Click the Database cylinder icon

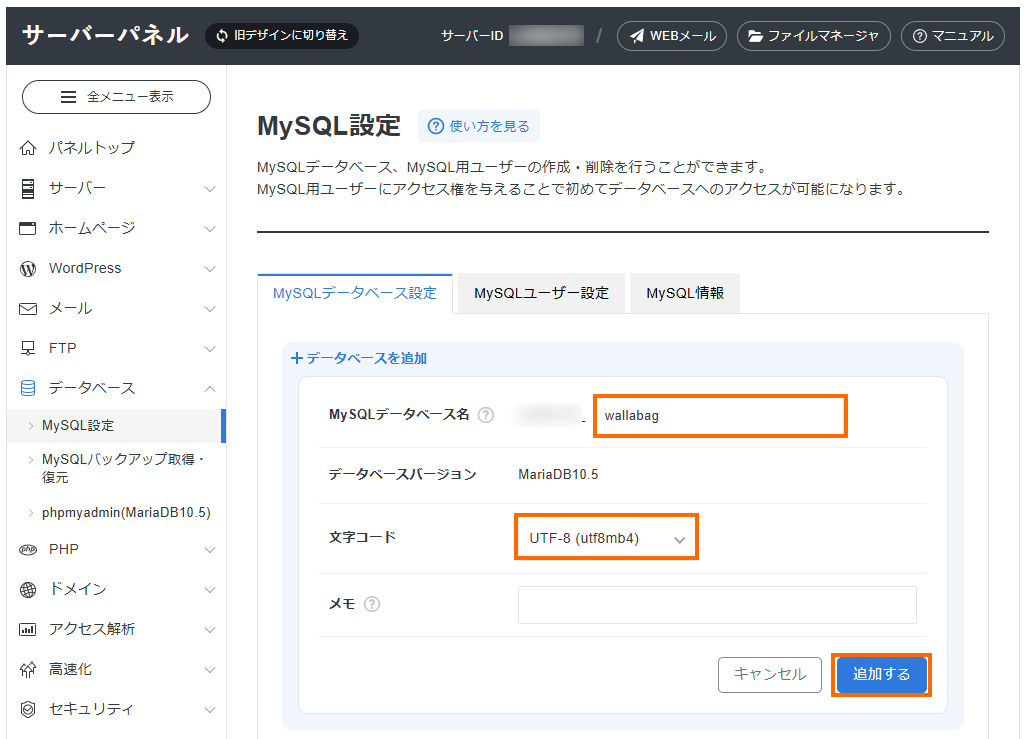point(27,388)
